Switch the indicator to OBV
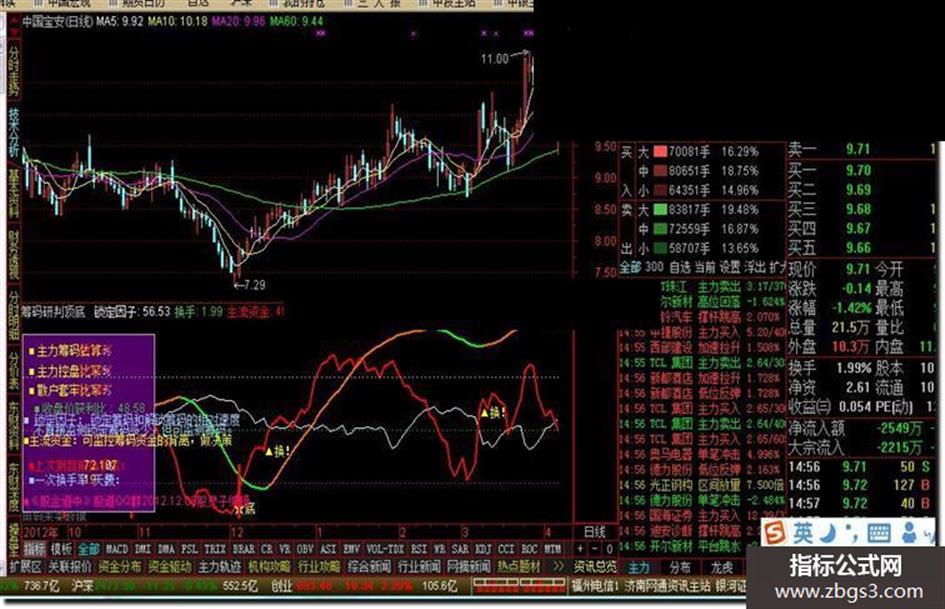 [x=306, y=549]
